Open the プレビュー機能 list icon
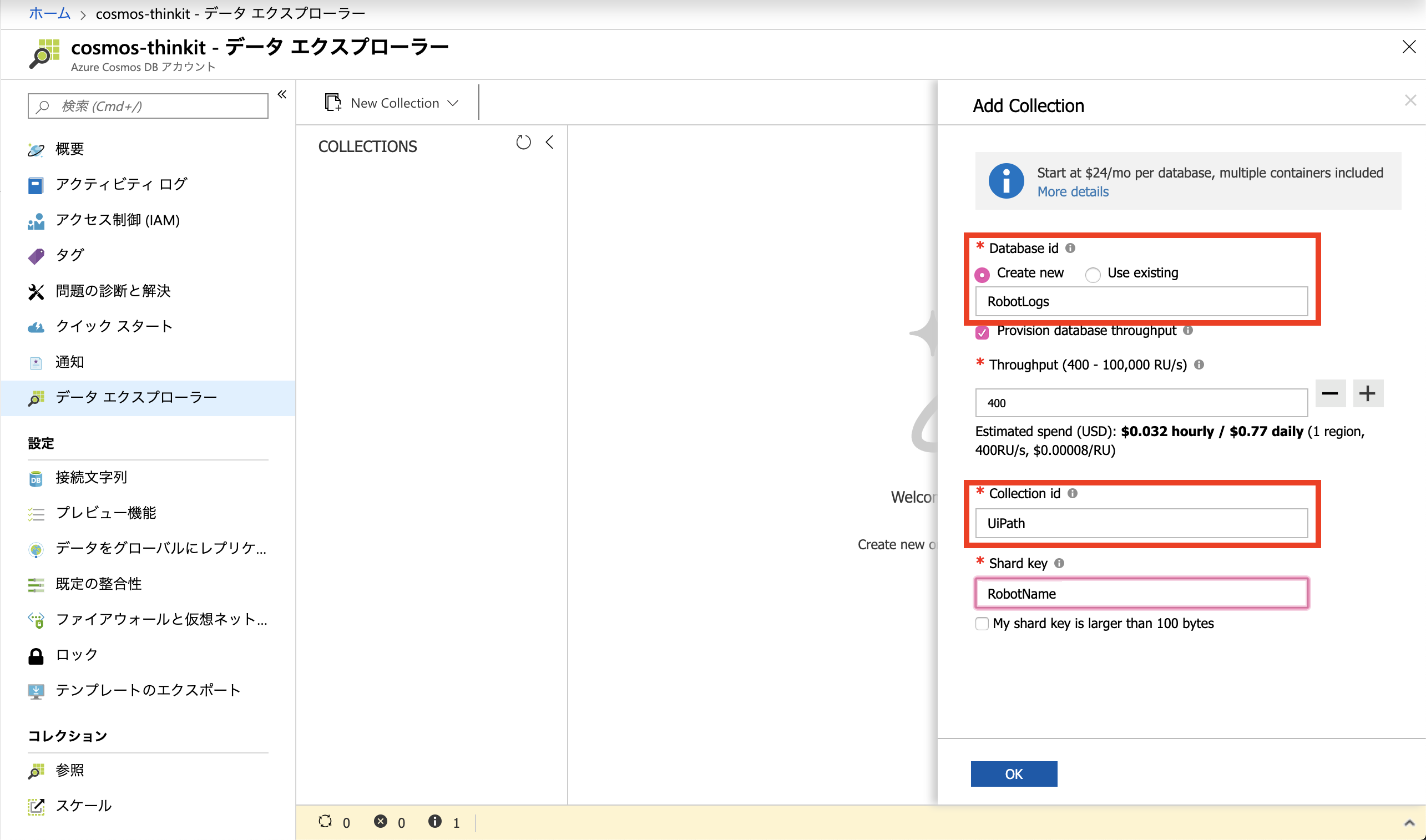This screenshot has width=1426, height=840. point(36,513)
